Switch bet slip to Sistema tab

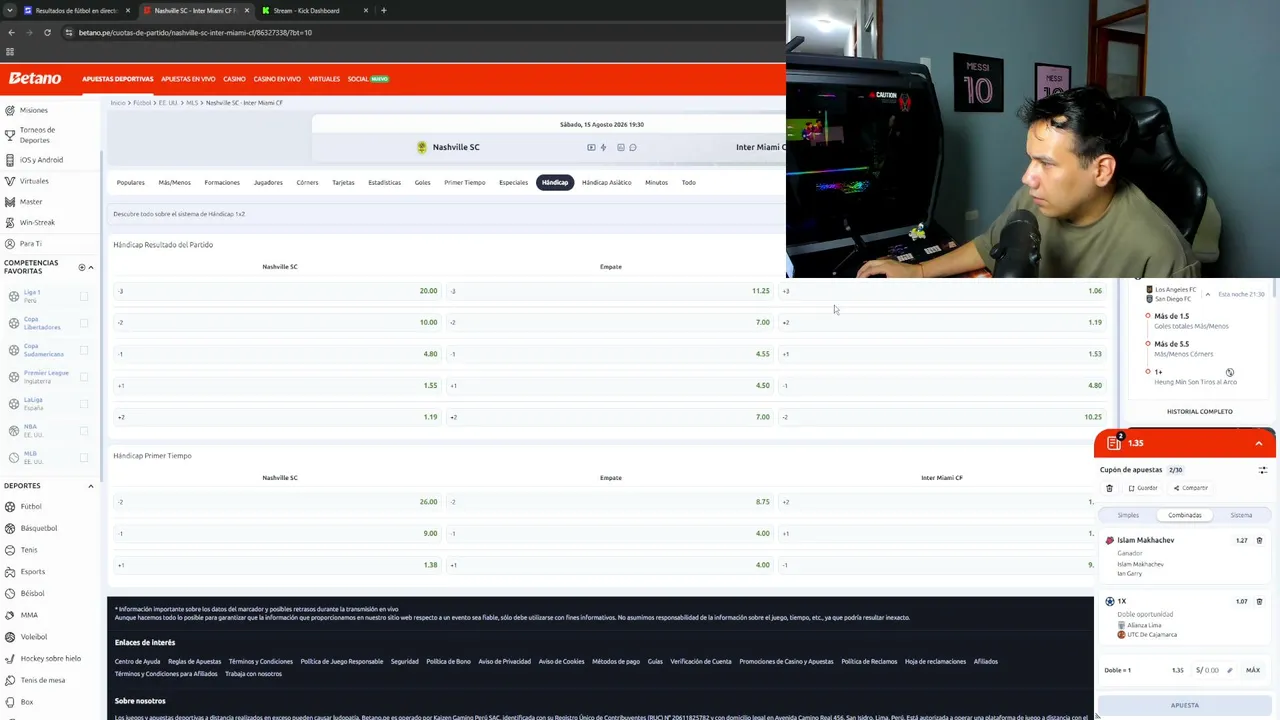pos(1241,515)
